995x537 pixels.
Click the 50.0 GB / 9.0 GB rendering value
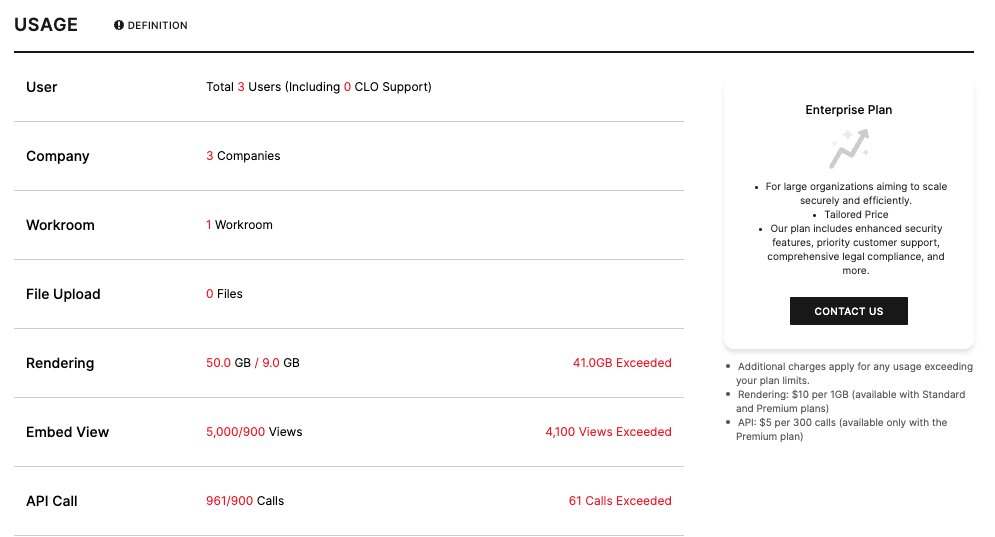[253, 363]
